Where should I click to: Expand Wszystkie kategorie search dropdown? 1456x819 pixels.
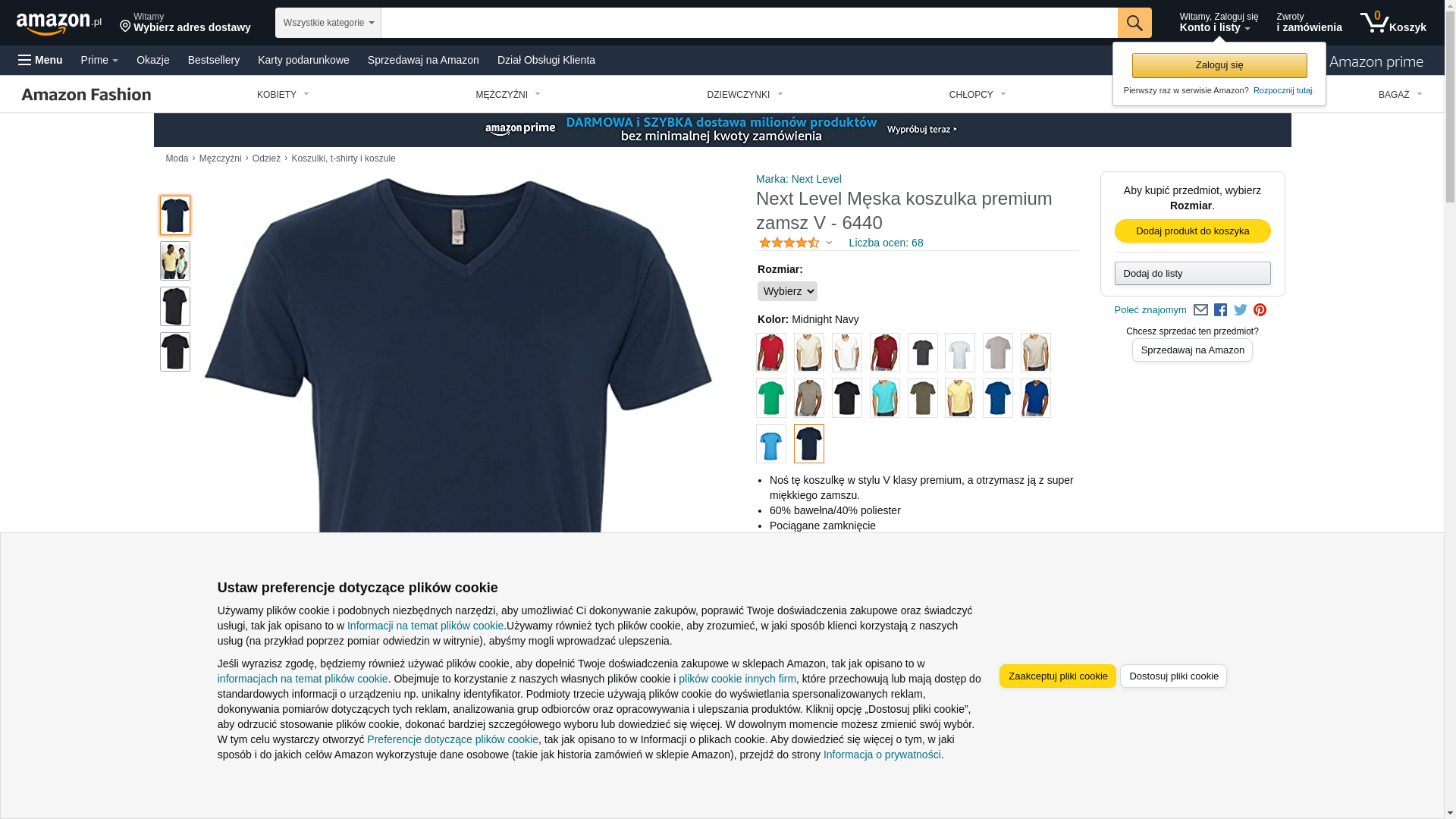tap(328, 23)
